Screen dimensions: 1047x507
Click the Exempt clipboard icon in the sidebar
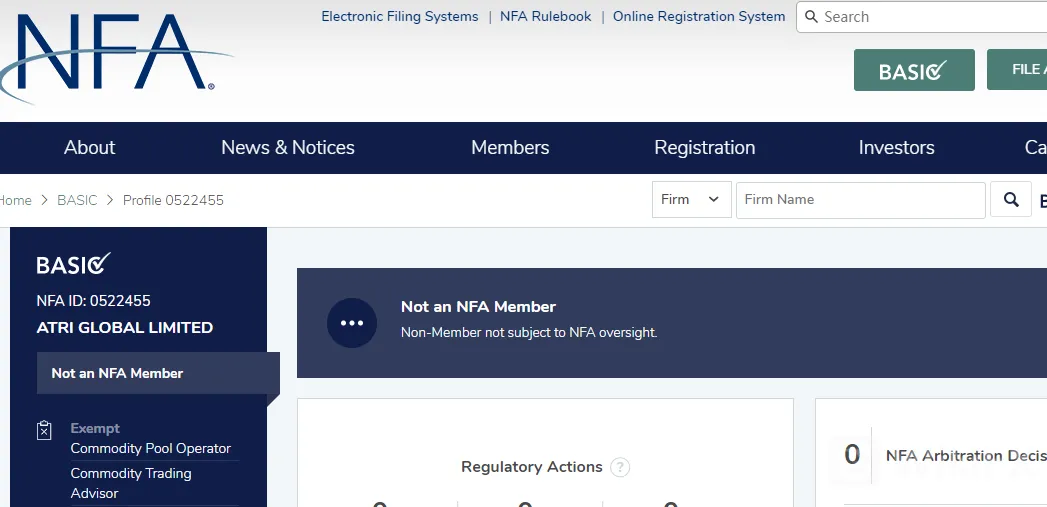pyautogui.click(x=44, y=430)
